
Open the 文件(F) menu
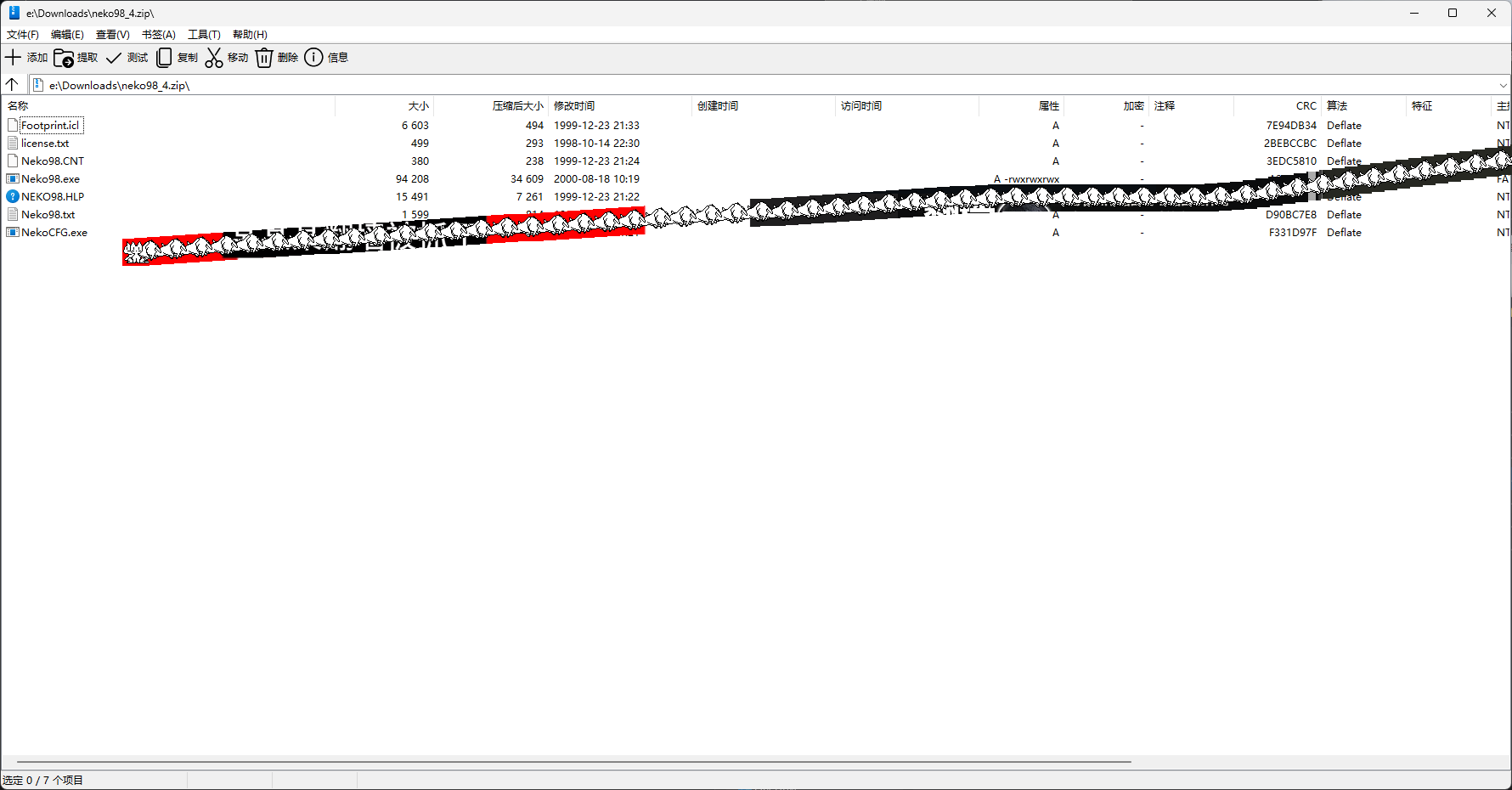(x=23, y=35)
